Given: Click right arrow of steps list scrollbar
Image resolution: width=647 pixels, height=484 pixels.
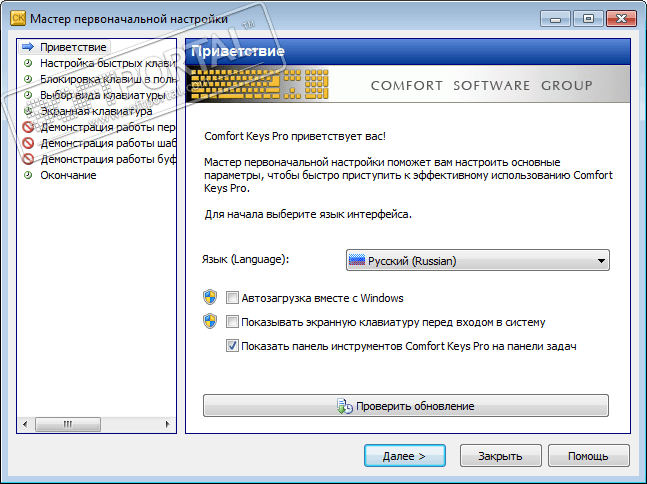Looking at the screenshot, I should coord(167,424).
